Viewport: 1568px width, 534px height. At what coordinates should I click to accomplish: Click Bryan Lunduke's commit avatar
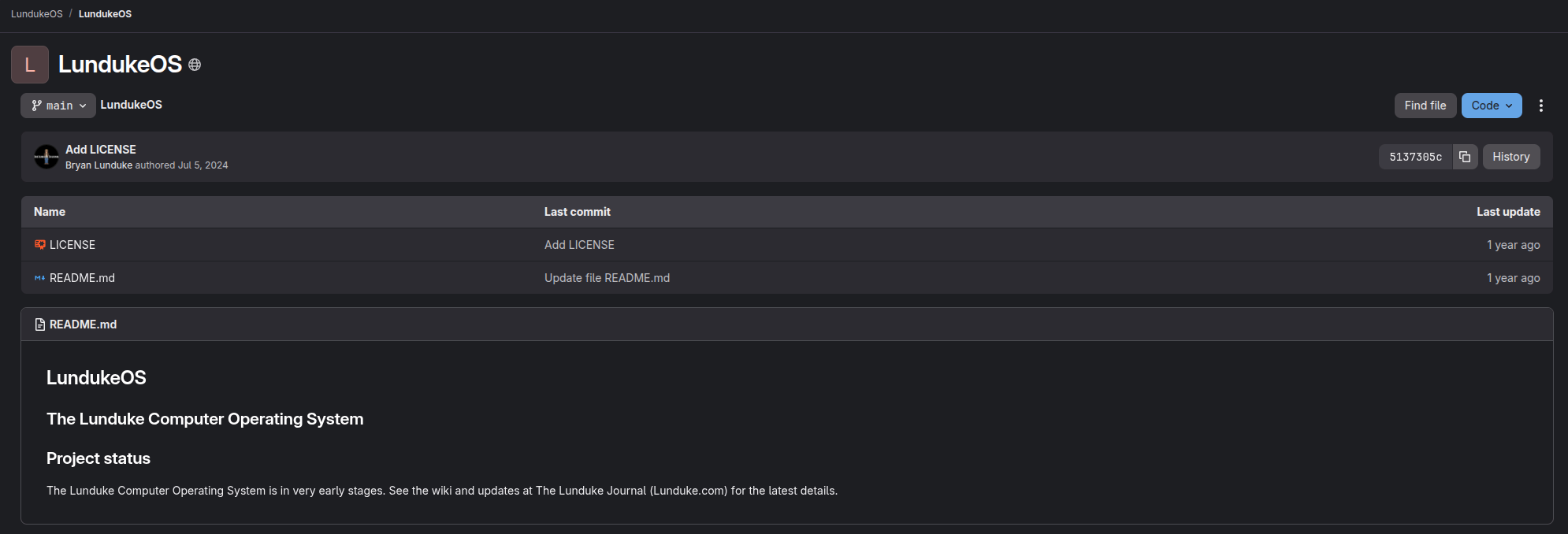tap(46, 157)
